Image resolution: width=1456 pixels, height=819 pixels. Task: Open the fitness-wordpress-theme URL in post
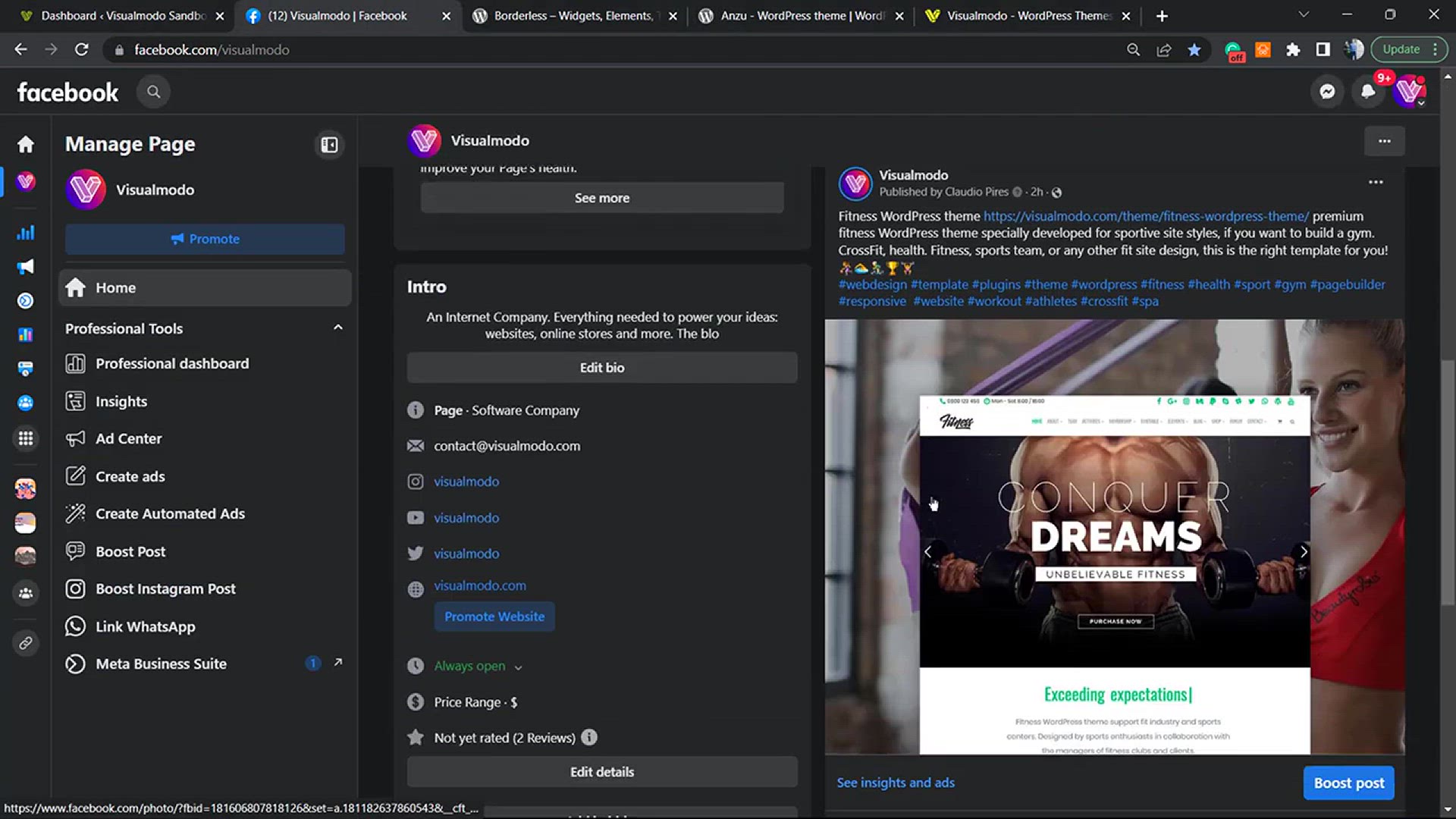tap(1146, 216)
